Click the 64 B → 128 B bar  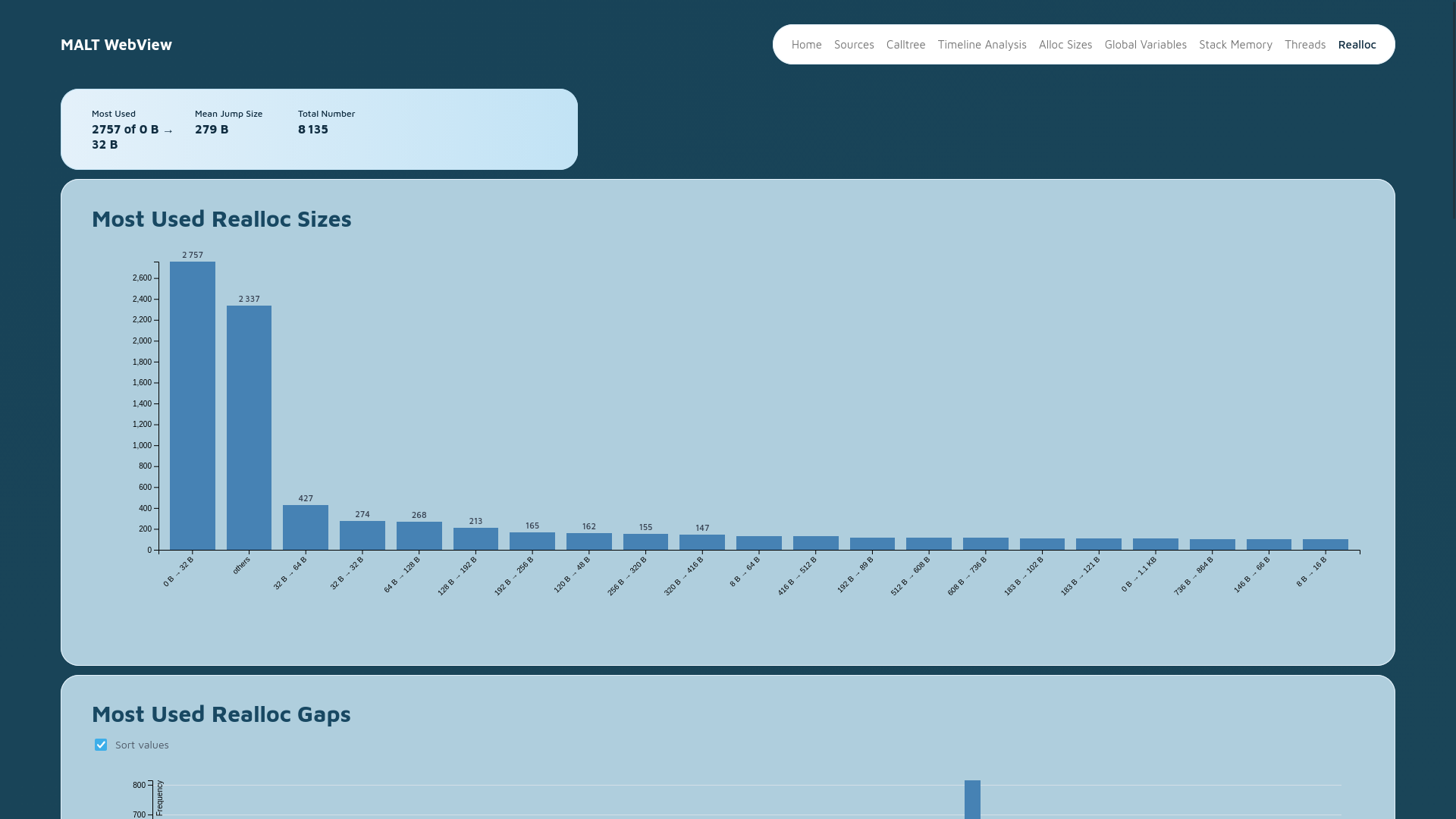click(x=419, y=536)
